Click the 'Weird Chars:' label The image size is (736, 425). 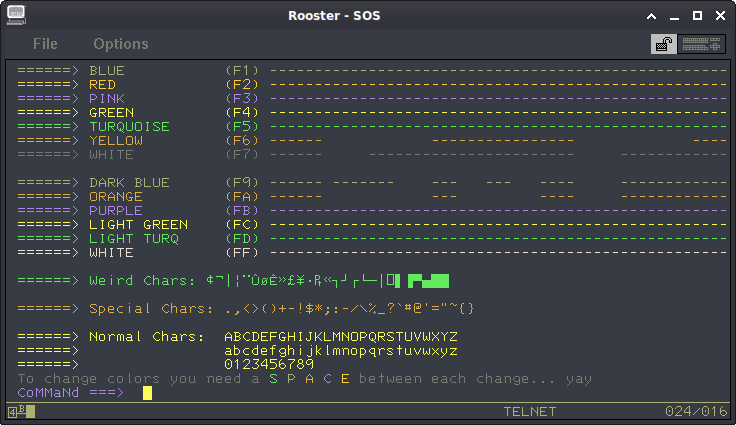142,281
